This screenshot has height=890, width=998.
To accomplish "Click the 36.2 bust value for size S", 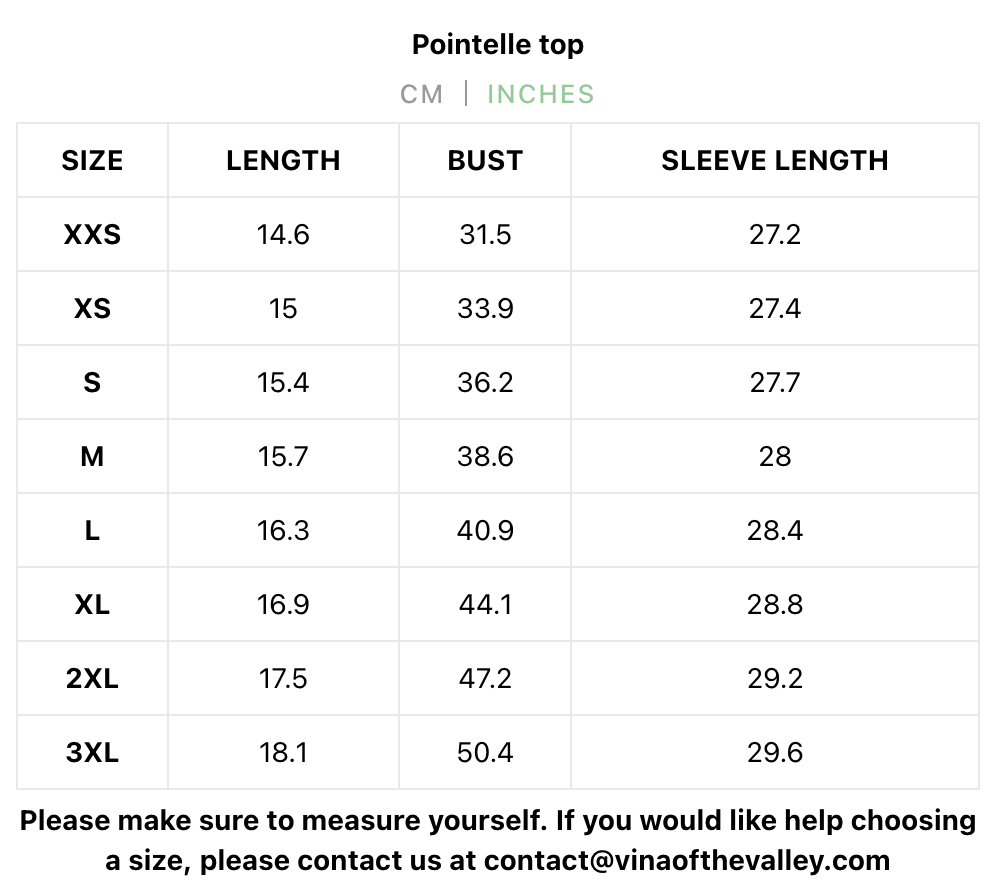I will (485, 382).
